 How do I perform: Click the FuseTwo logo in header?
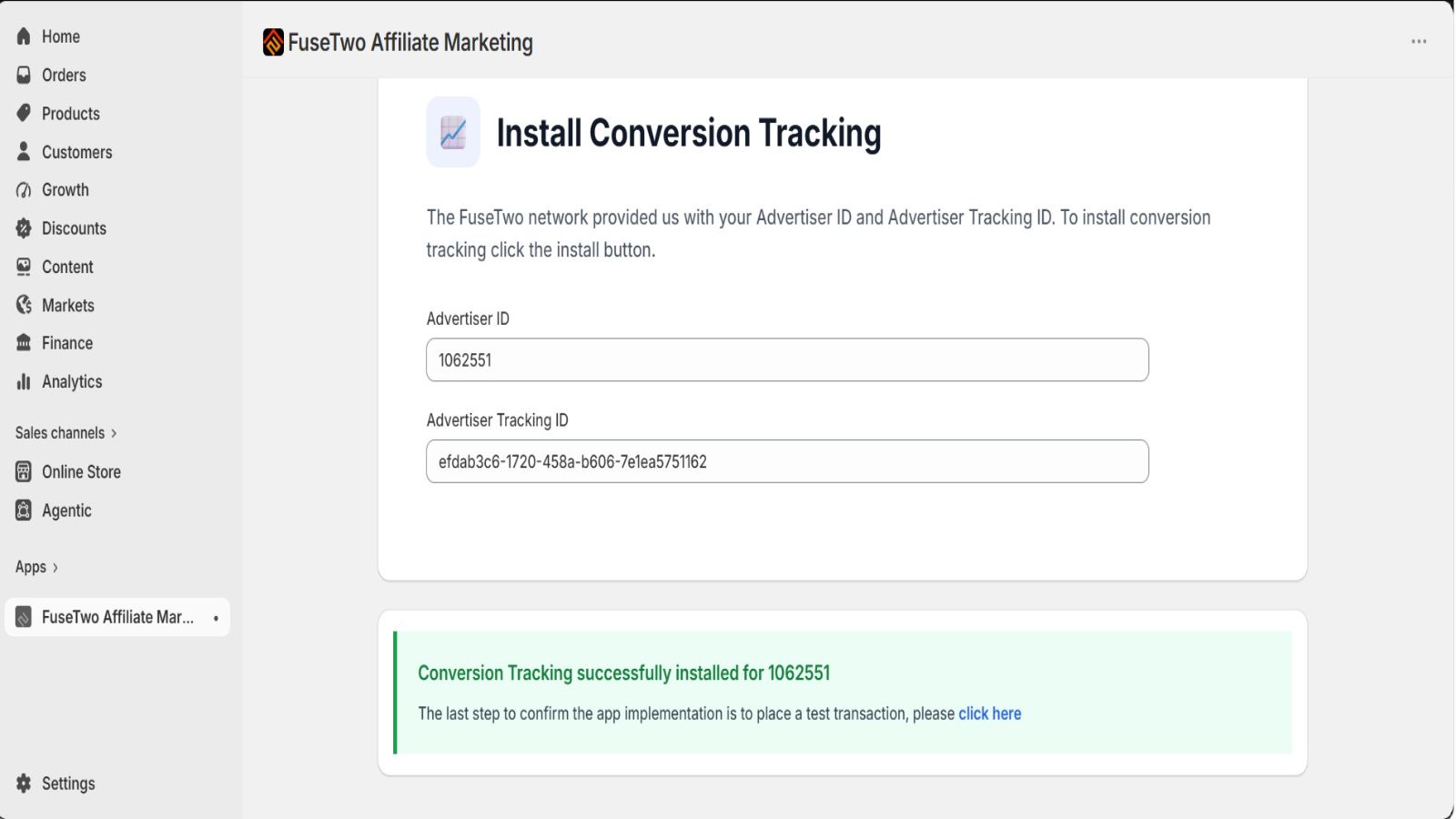273,42
